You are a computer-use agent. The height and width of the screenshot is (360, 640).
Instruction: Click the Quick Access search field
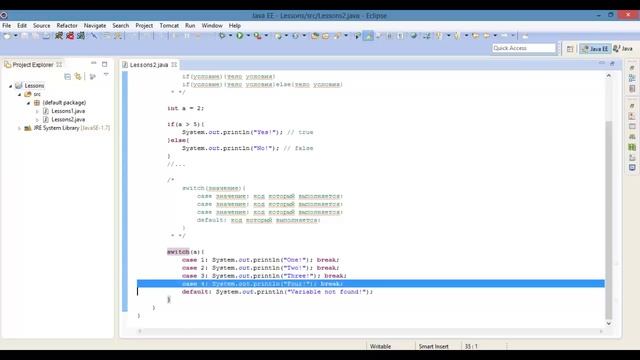click(524, 48)
